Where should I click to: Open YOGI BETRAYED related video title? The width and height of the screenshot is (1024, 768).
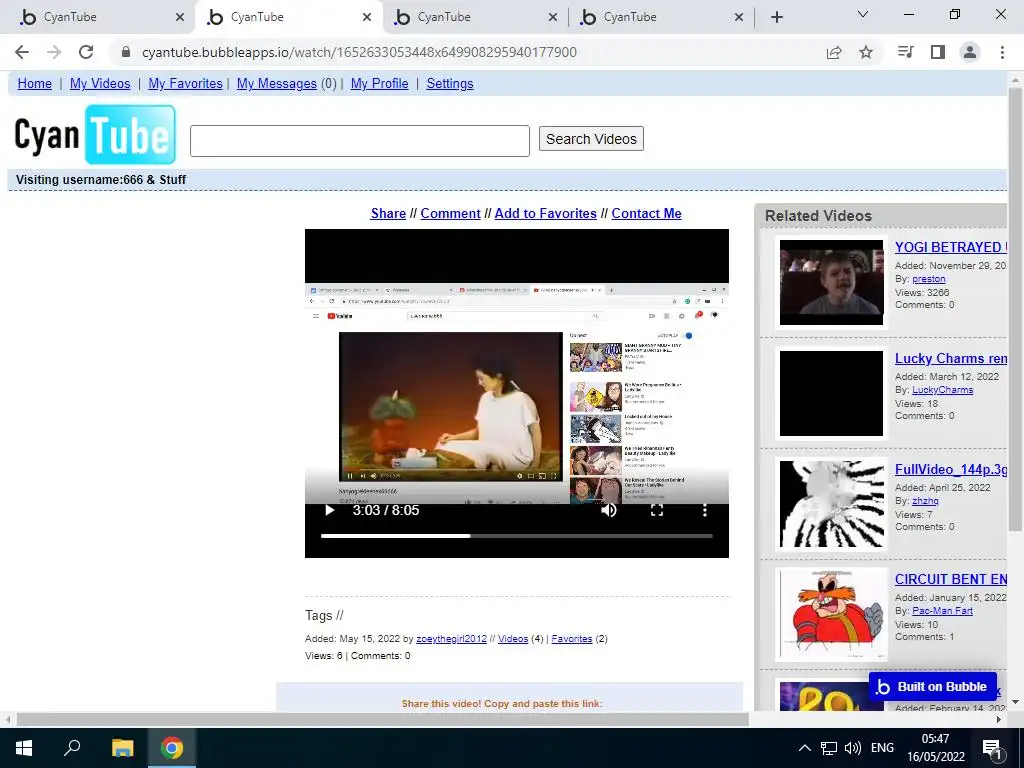click(x=951, y=248)
